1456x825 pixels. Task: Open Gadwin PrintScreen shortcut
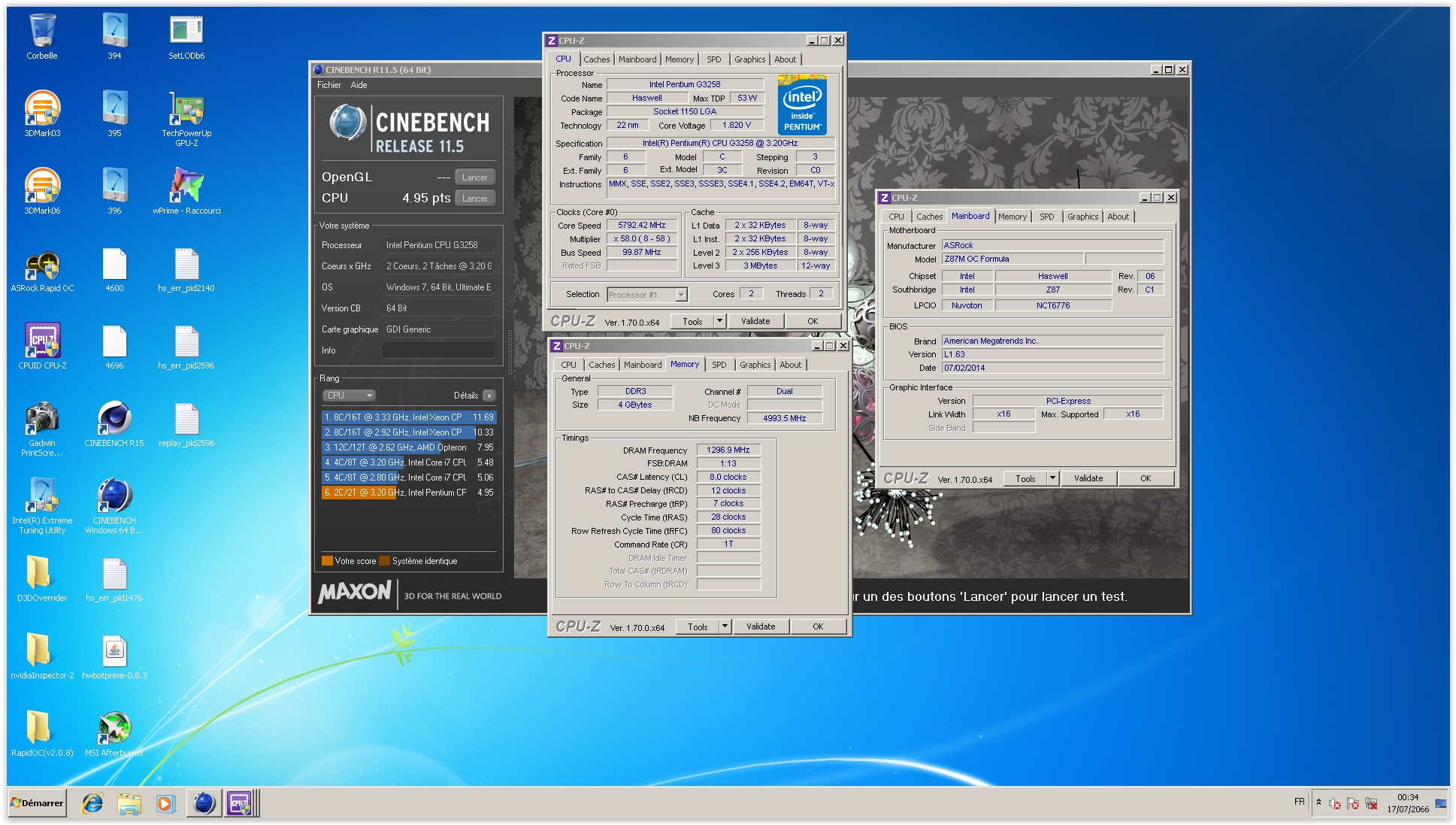coord(42,429)
